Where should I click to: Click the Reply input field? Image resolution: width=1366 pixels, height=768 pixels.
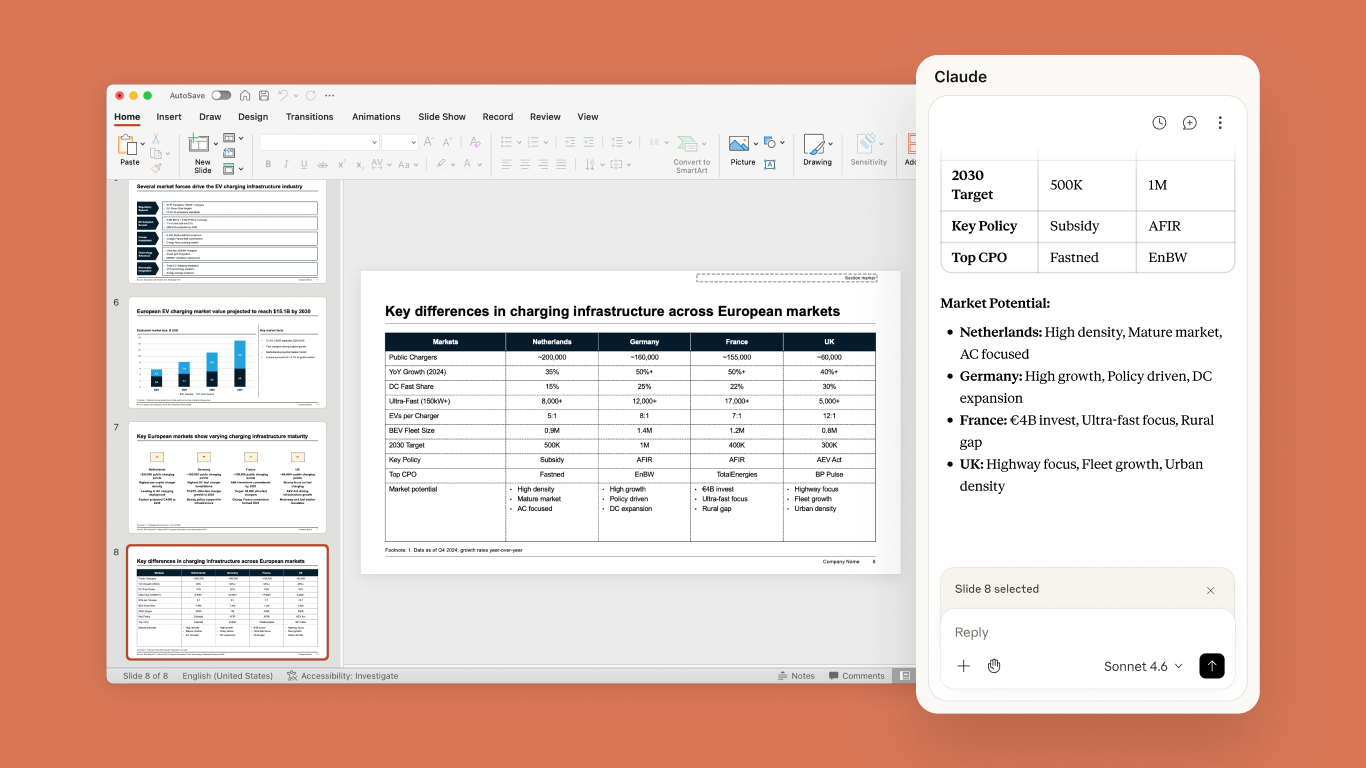click(1087, 632)
